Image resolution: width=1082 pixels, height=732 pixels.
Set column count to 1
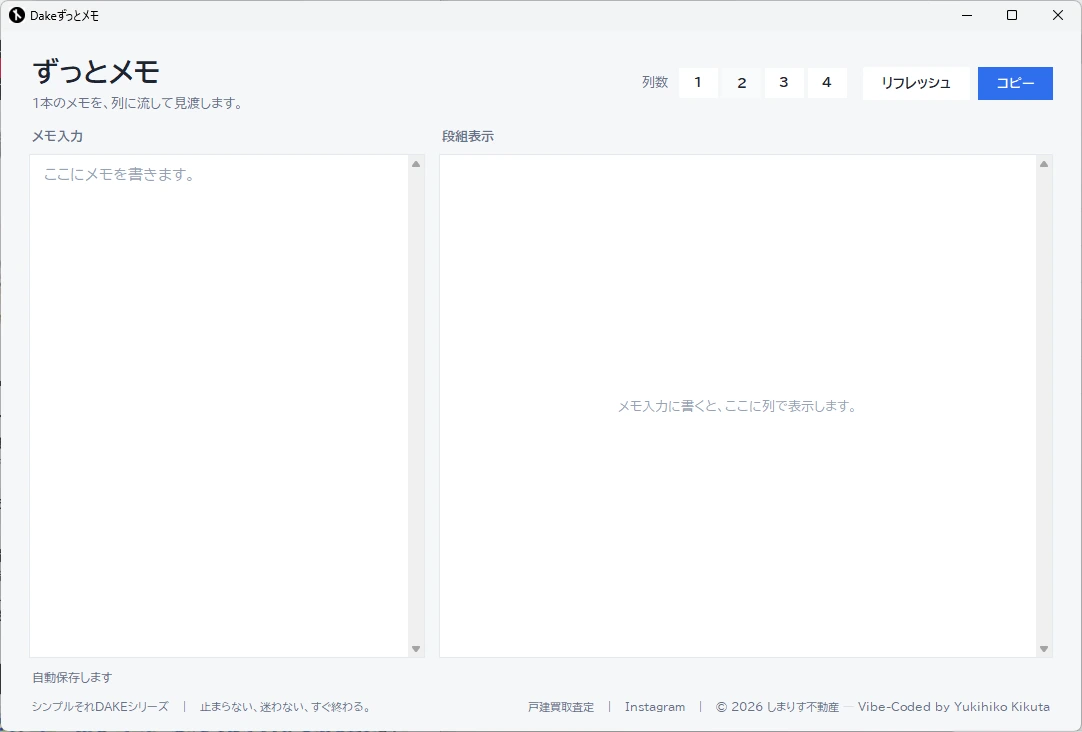(698, 83)
